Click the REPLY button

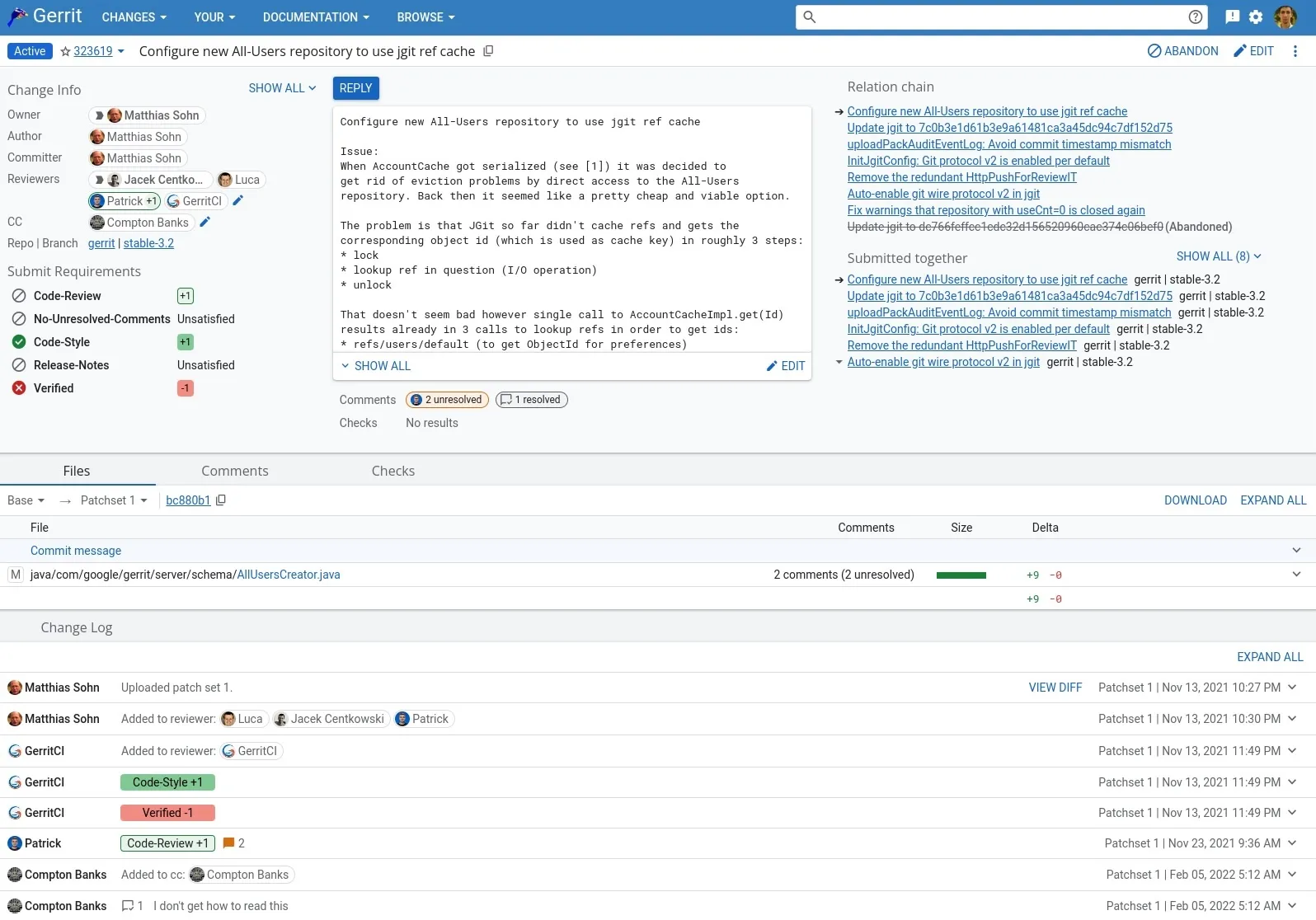[355, 88]
